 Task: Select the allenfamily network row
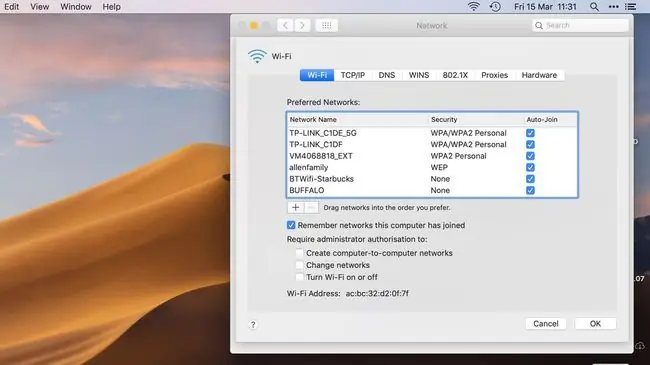[x=432, y=168]
